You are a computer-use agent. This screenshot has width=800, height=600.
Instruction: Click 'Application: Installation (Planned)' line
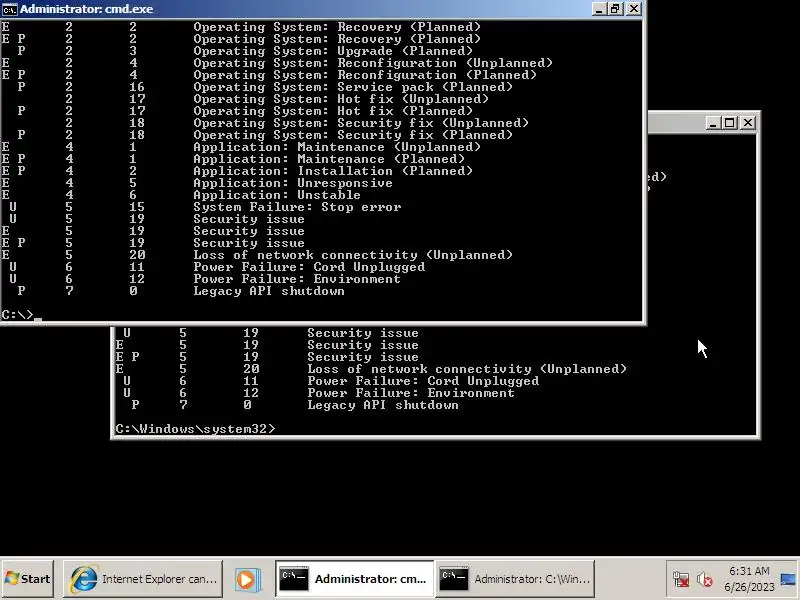tap(333, 171)
